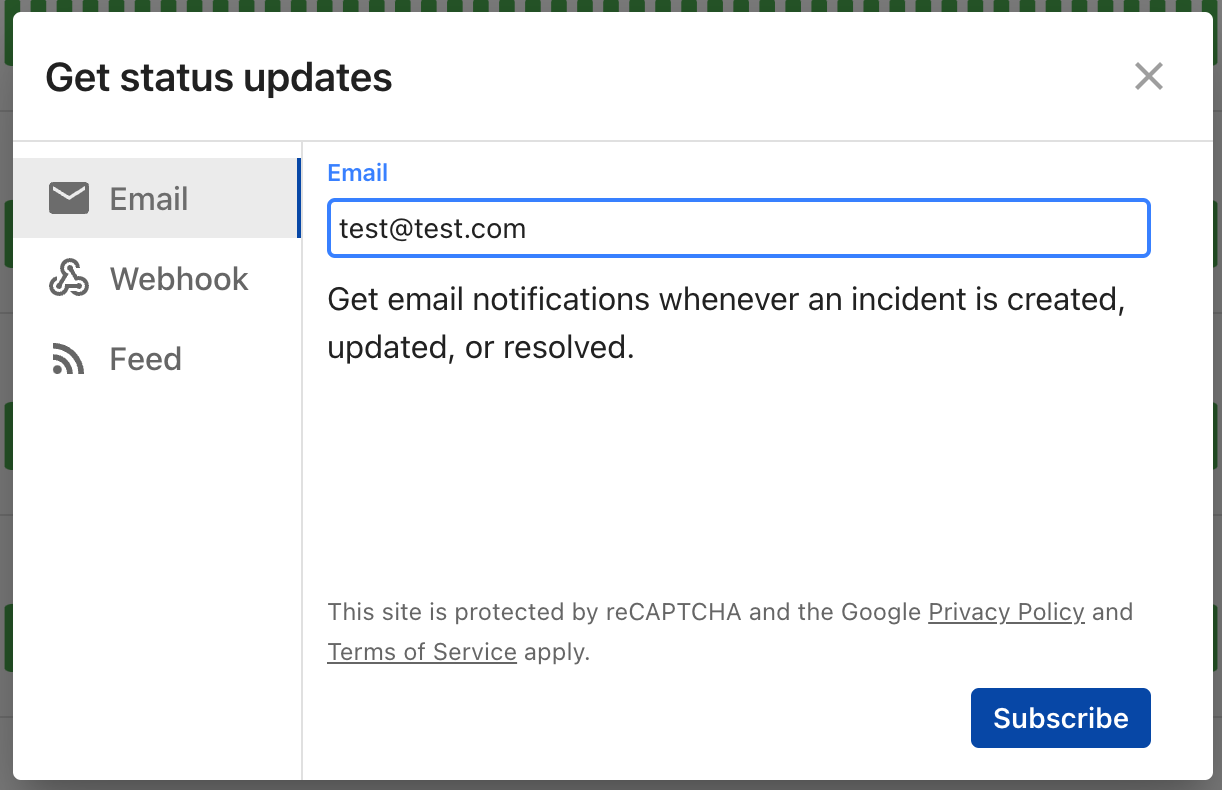Open the Google Privacy Policy link

click(1006, 612)
